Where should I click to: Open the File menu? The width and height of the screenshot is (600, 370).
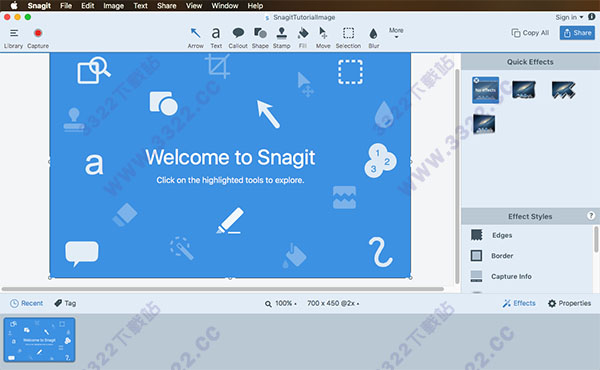pyautogui.click(x=66, y=6)
